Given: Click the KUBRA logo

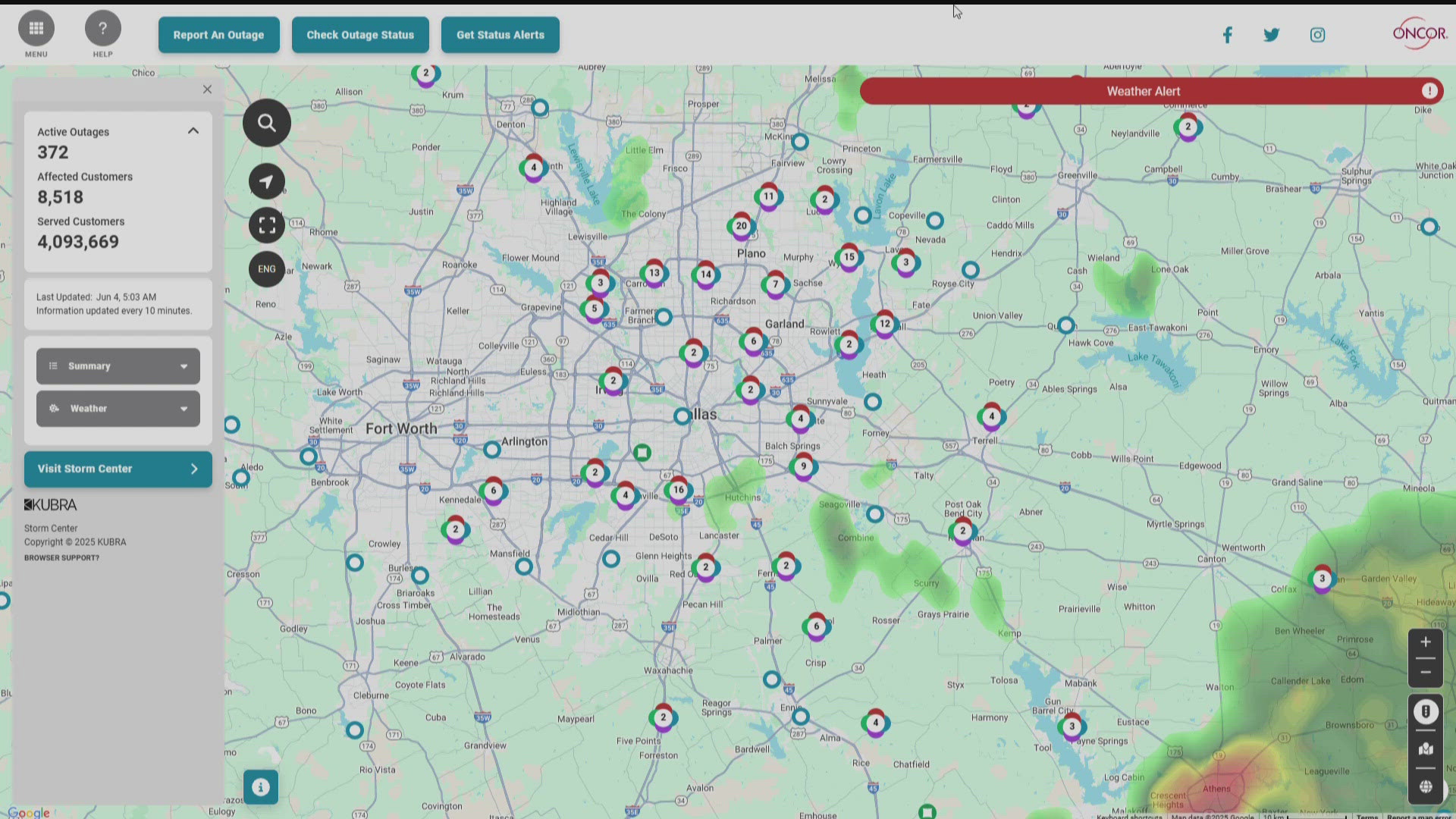Looking at the screenshot, I should 50,505.
